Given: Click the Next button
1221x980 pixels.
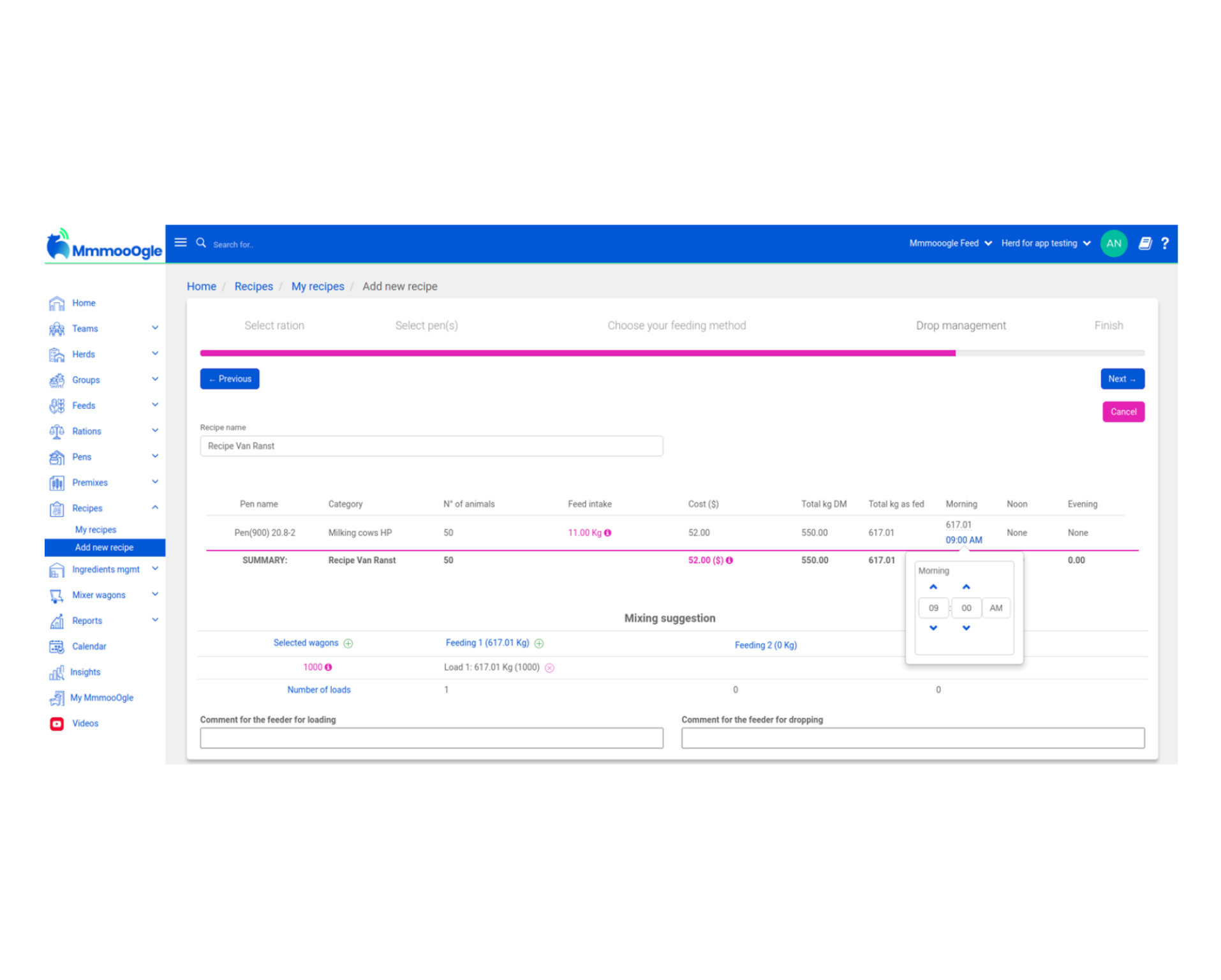Looking at the screenshot, I should click(1122, 378).
